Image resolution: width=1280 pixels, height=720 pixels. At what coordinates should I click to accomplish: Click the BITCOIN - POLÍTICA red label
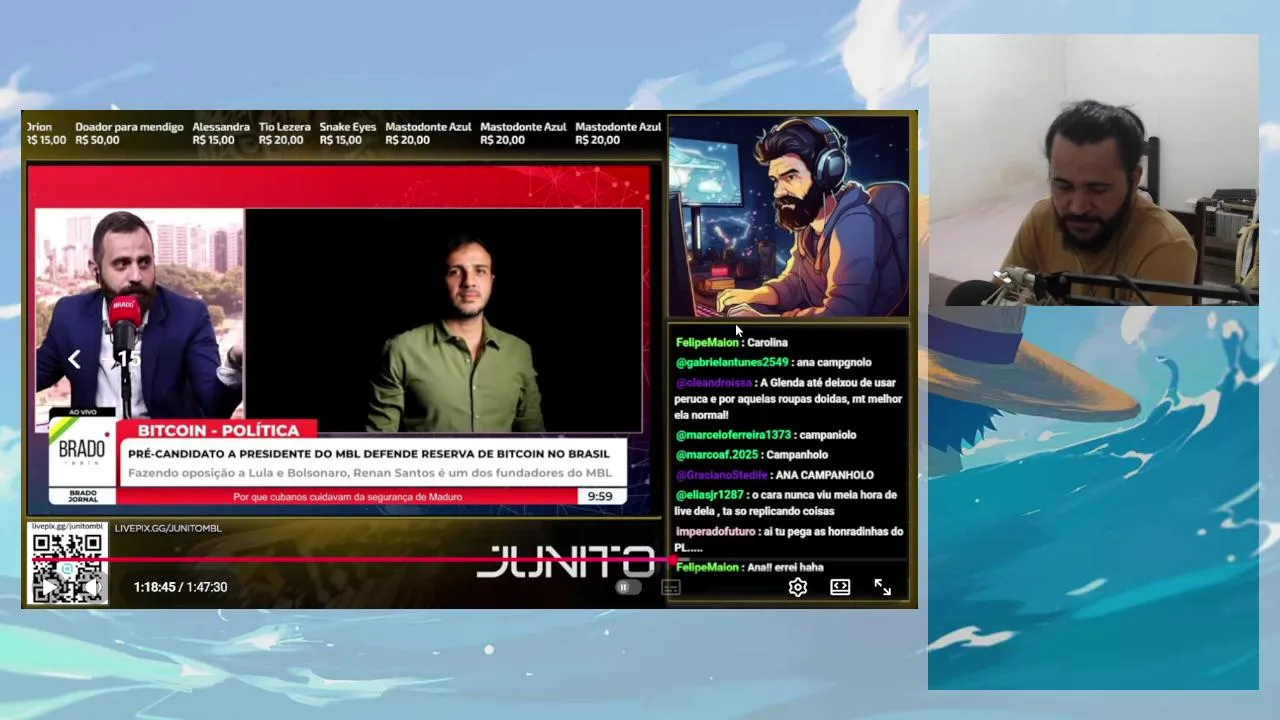coord(218,430)
